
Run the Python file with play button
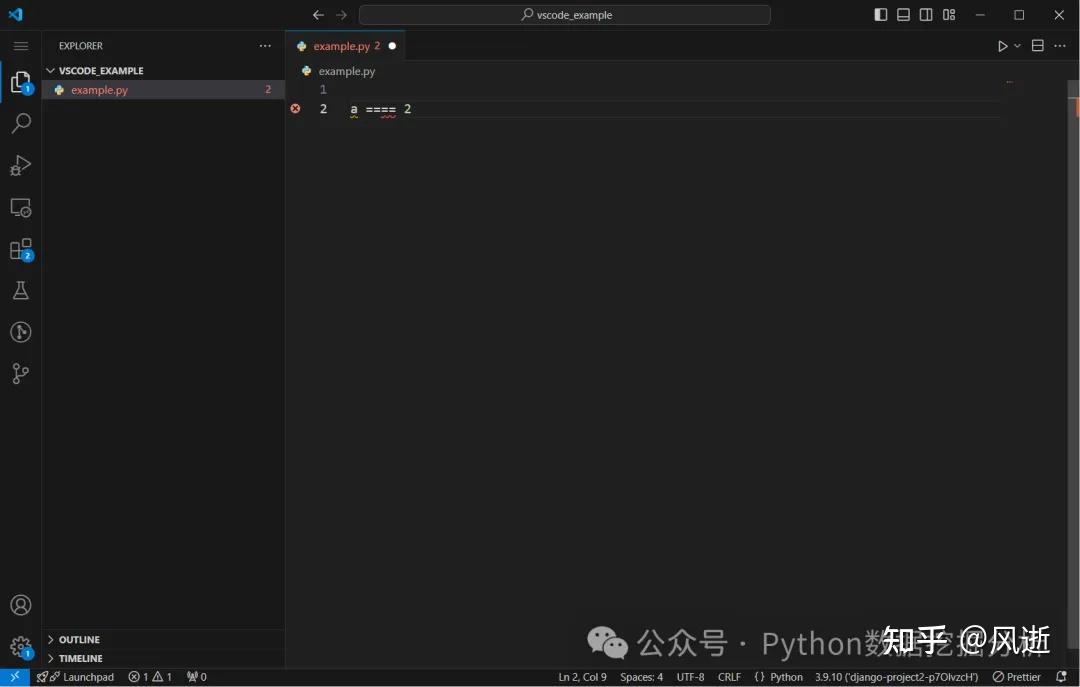pos(1002,46)
